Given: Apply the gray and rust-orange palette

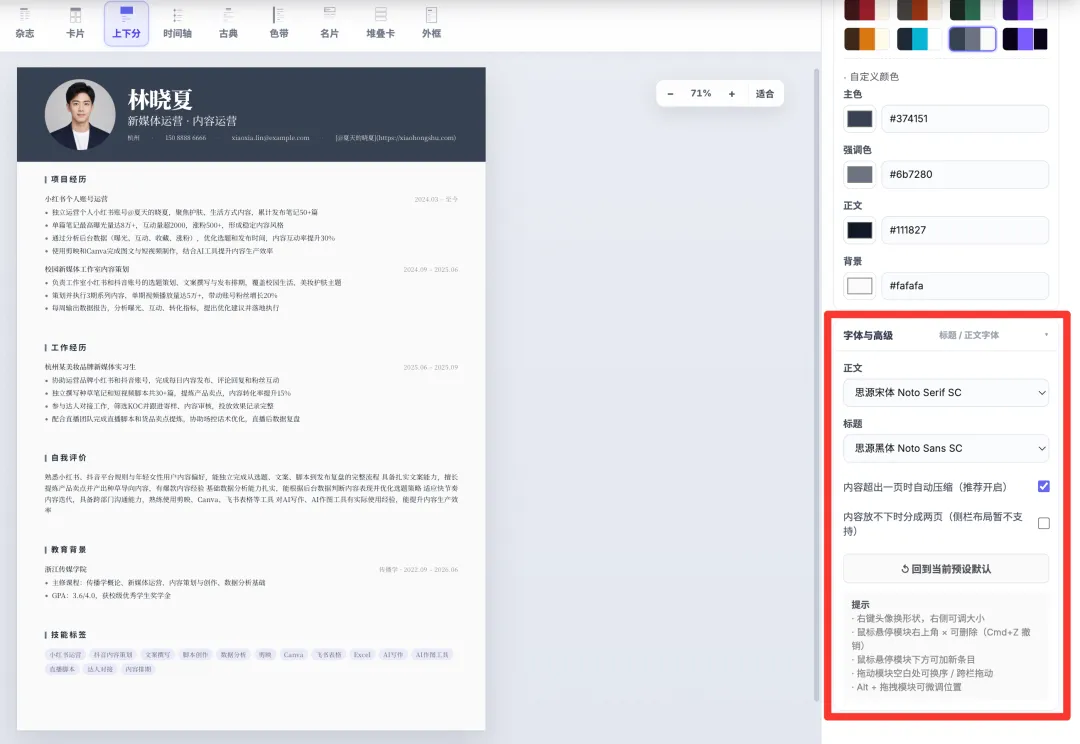Looking at the screenshot, I should coord(920,9).
